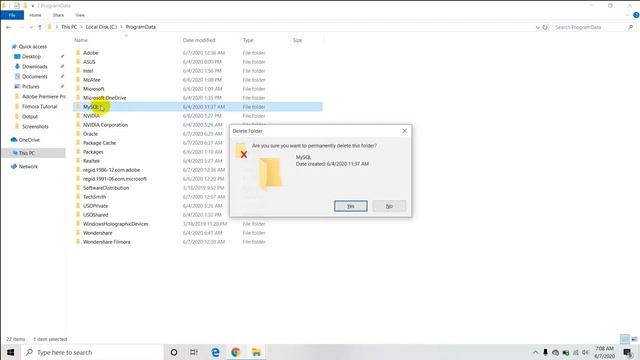The image size is (640, 360).
Task: Select the ASUS folder
Action: click(x=89, y=62)
